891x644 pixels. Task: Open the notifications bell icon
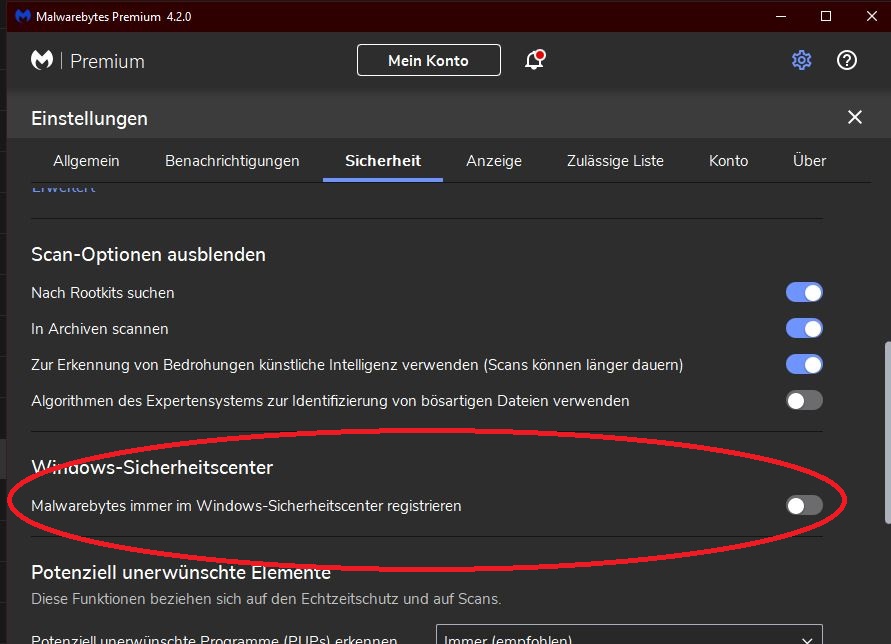[534, 60]
